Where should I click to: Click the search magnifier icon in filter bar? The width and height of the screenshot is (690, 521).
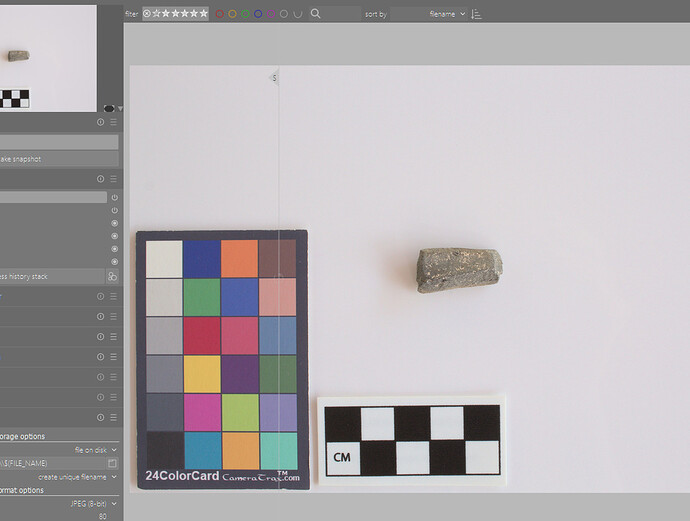tap(316, 14)
